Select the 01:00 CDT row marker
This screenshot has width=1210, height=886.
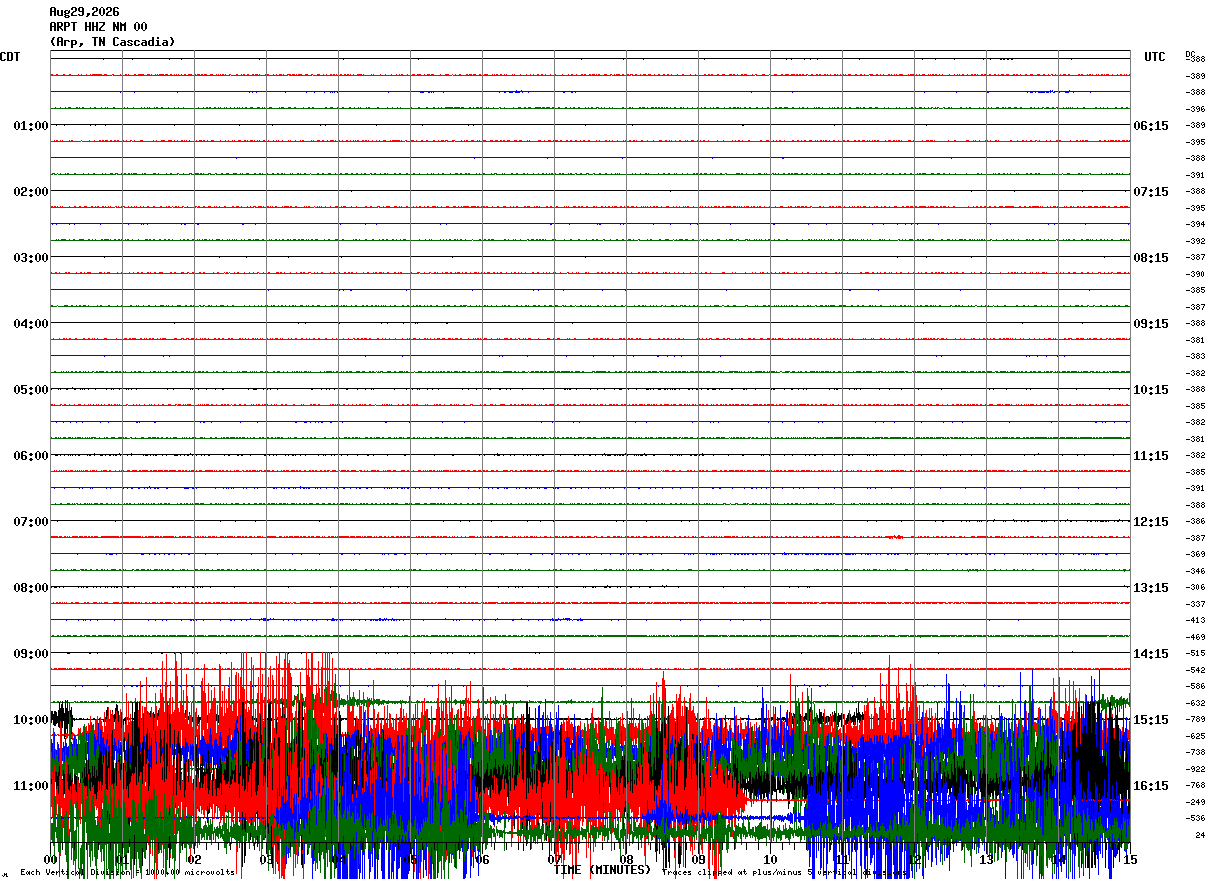[30, 126]
